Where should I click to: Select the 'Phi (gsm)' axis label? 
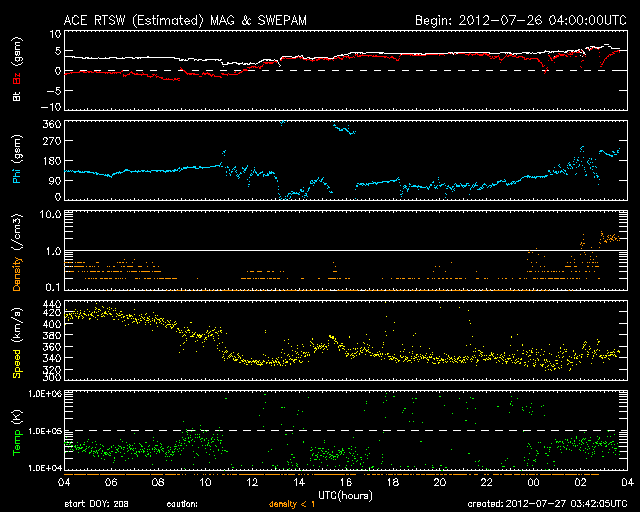(17, 159)
